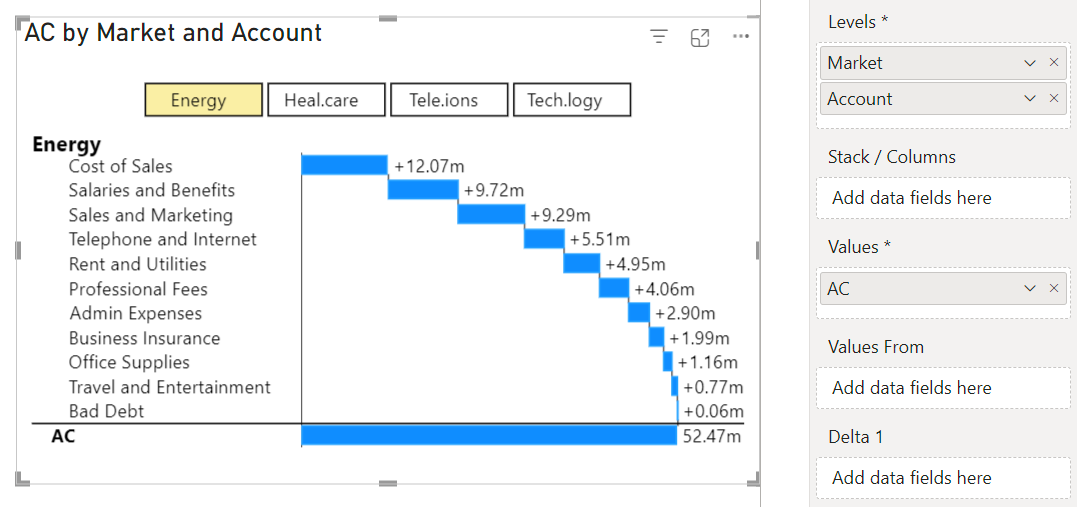Click the Focus mode icon
This screenshot has height=507, width=1077.
700,37
